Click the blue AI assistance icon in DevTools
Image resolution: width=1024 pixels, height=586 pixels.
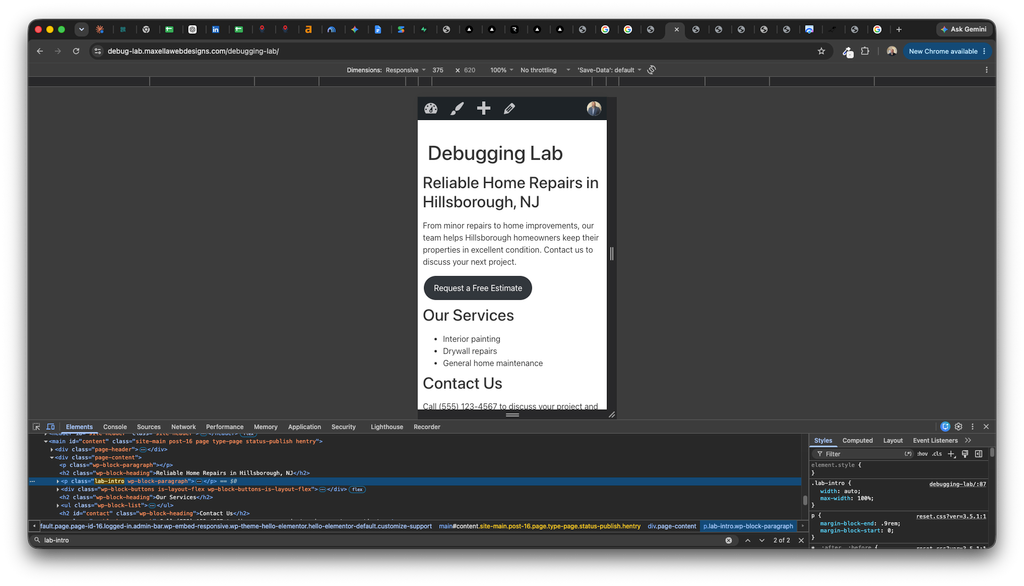tap(945, 427)
